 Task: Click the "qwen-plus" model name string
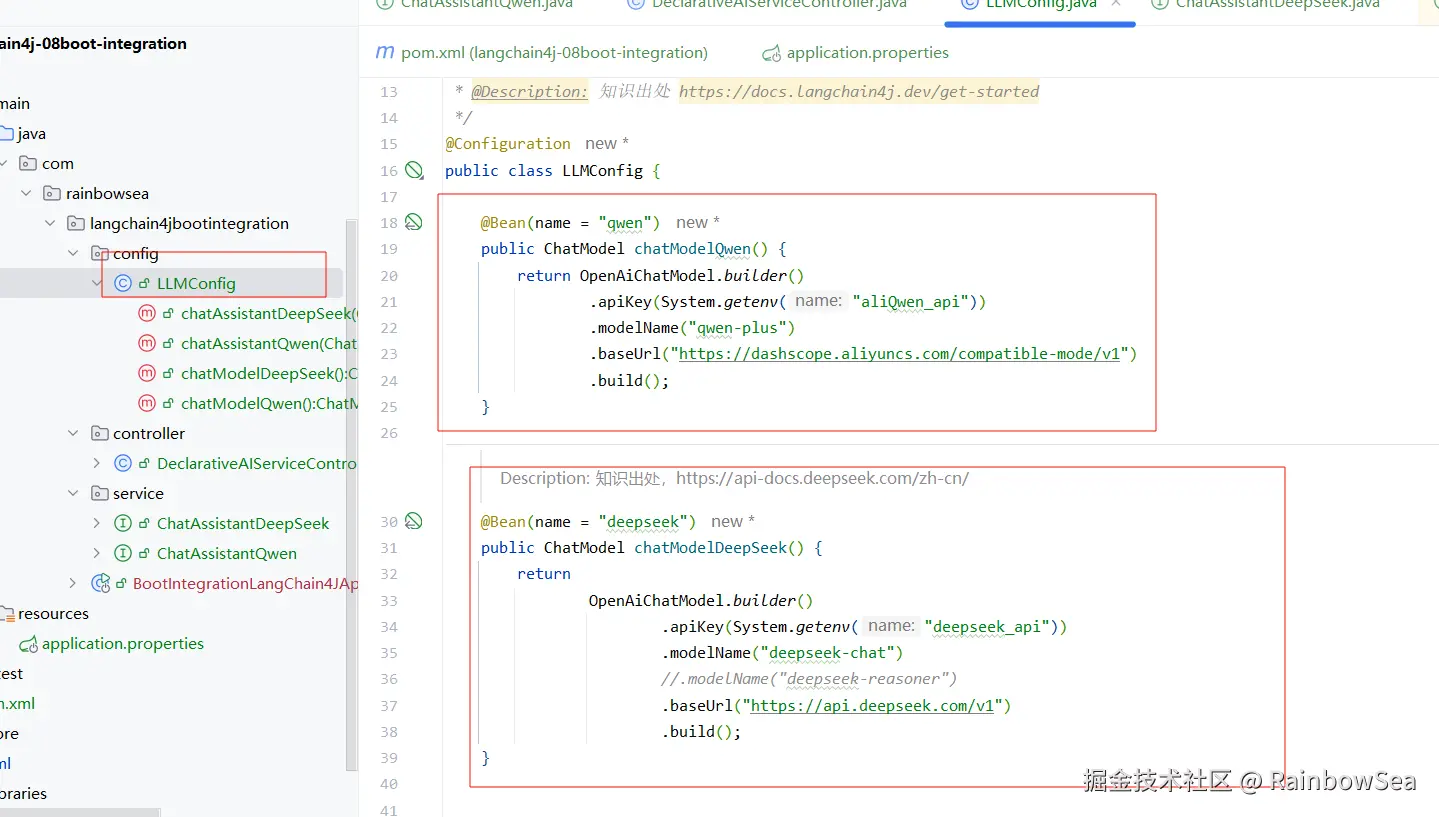(740, 327)
